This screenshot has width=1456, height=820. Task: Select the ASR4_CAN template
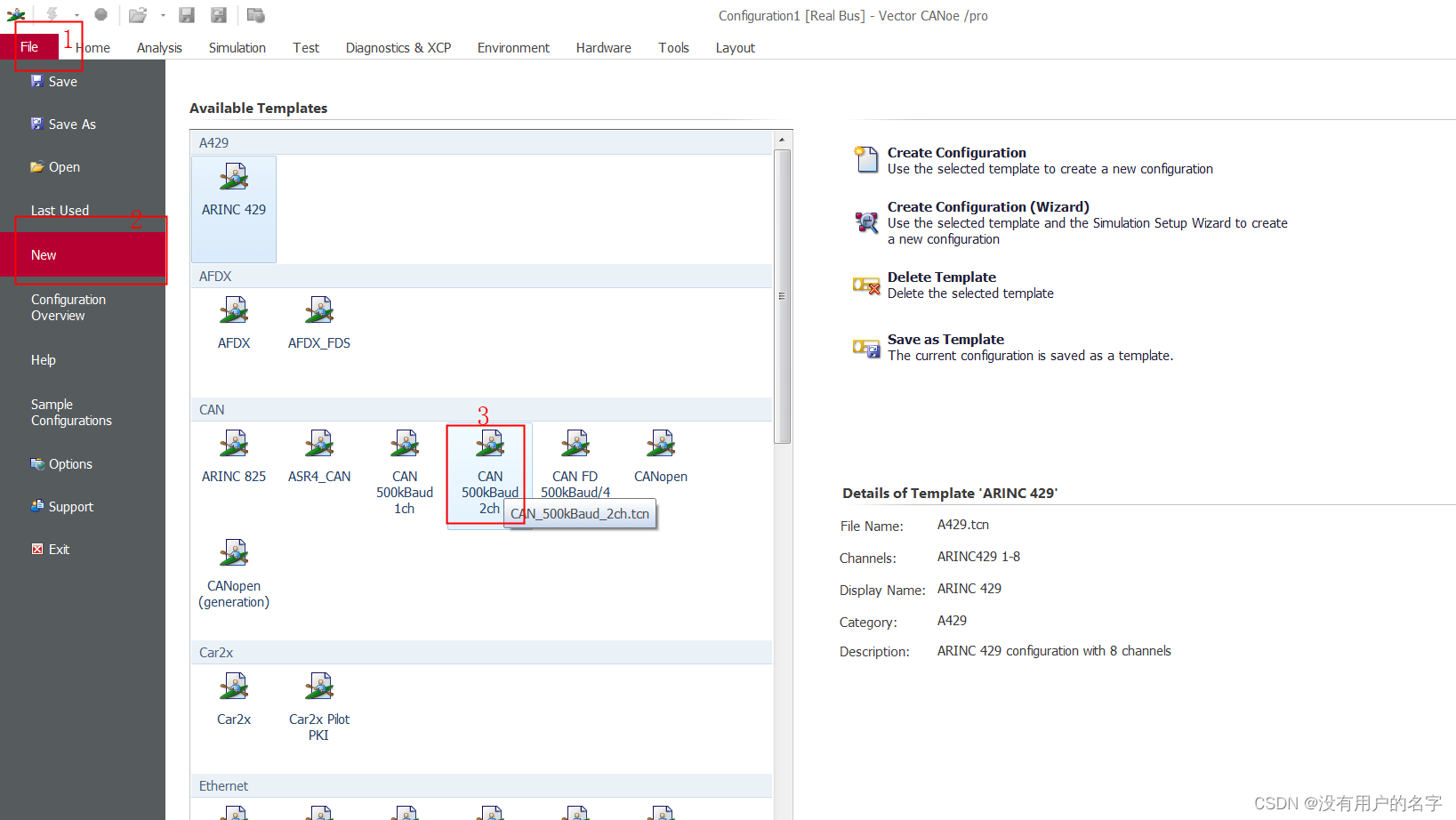319,456
